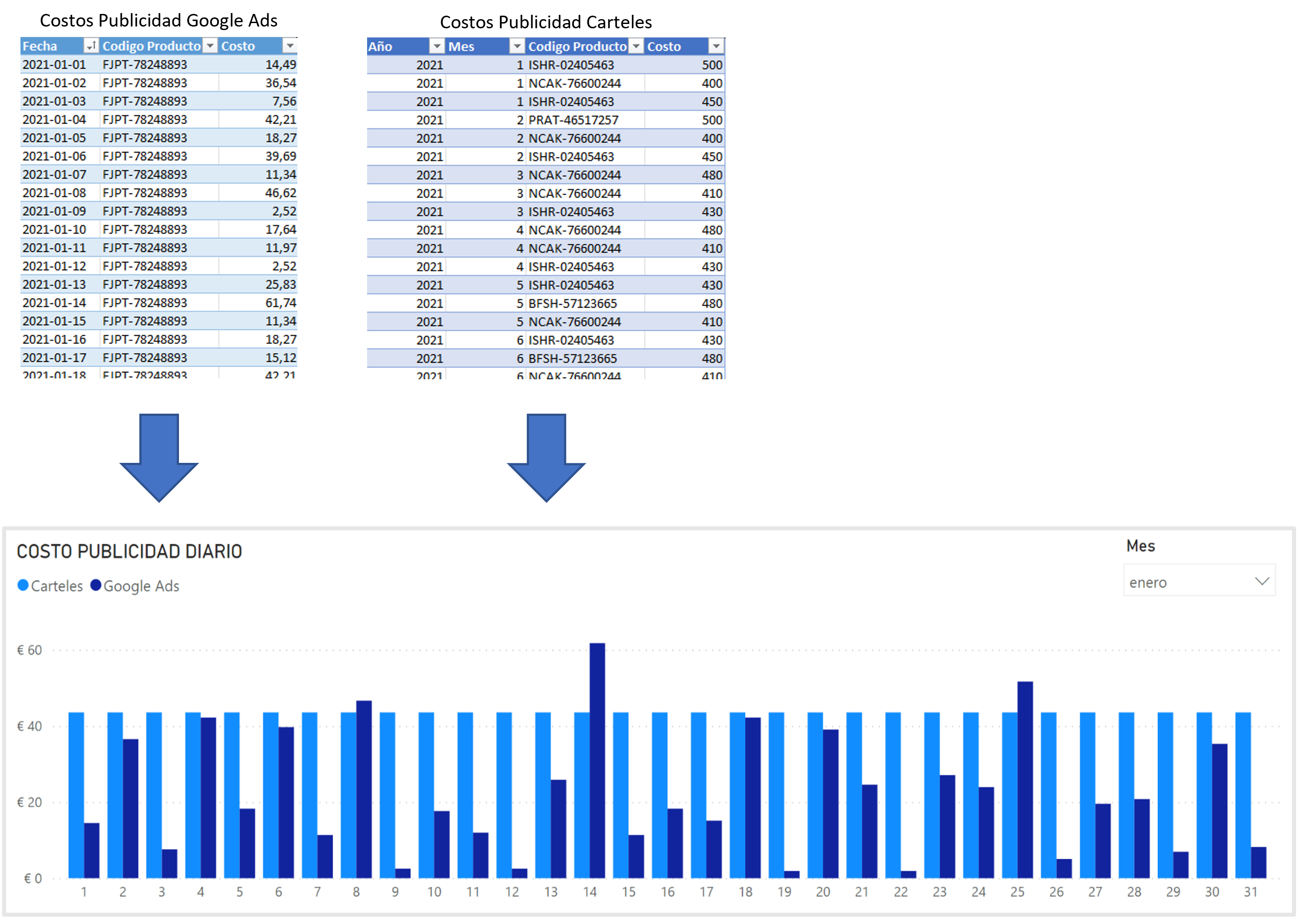
Task: Click the Google Ads legend color dot
Action: coord(96,586)
